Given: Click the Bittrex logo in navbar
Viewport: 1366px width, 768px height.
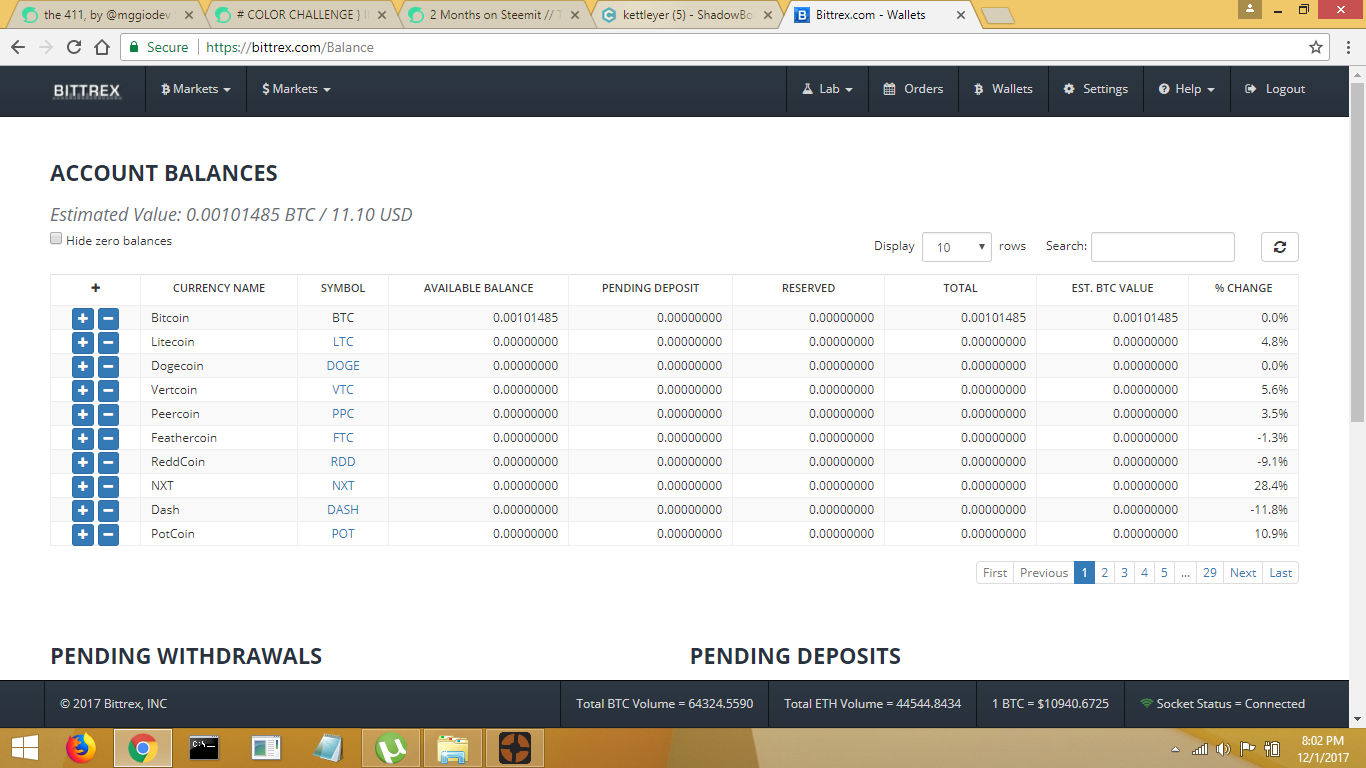Looking at the screenshot, I should pos(87,90).
